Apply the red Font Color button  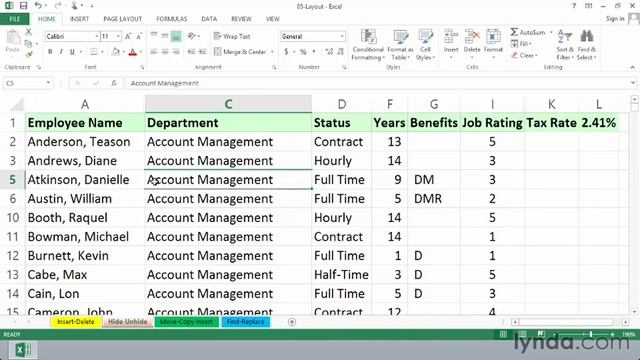(132, 52)
